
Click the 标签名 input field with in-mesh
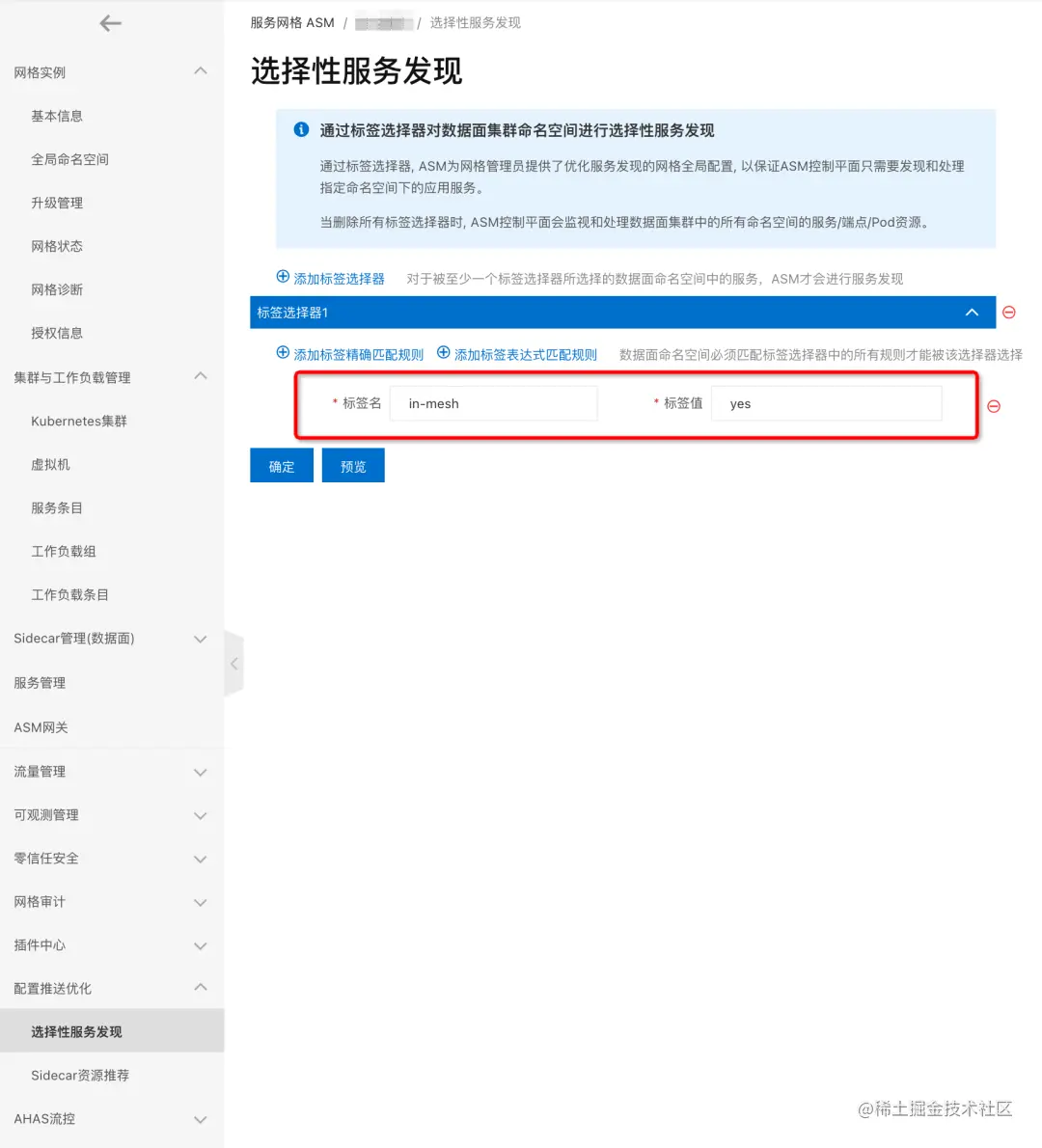pos(494,403)
